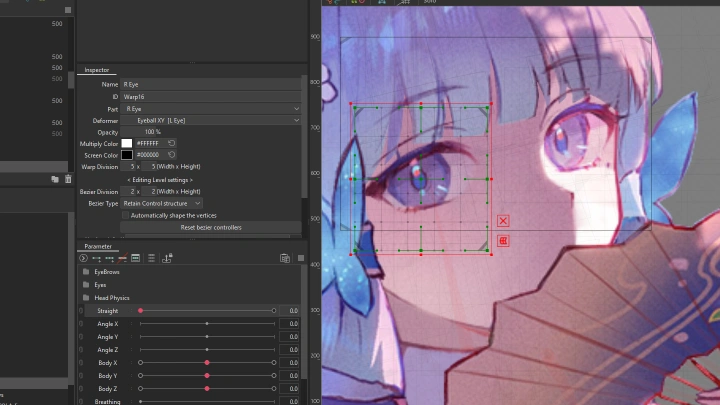
Task: Click the Parameter panel vertical scrollbar
Action: click(x=304, y=322)
